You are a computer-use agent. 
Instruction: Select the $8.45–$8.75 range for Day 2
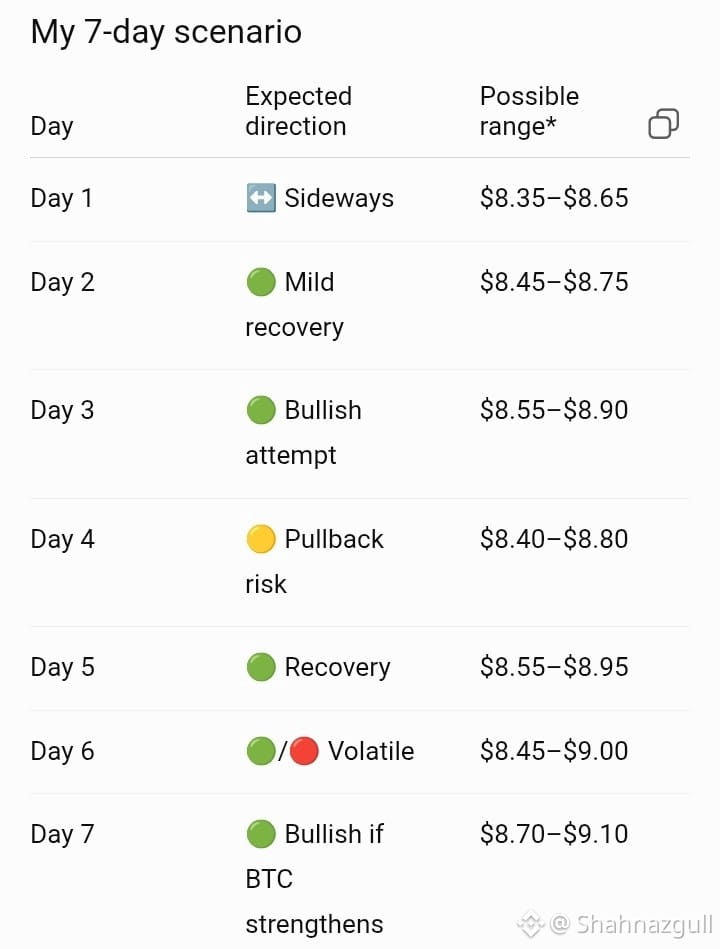click(554, 282)
